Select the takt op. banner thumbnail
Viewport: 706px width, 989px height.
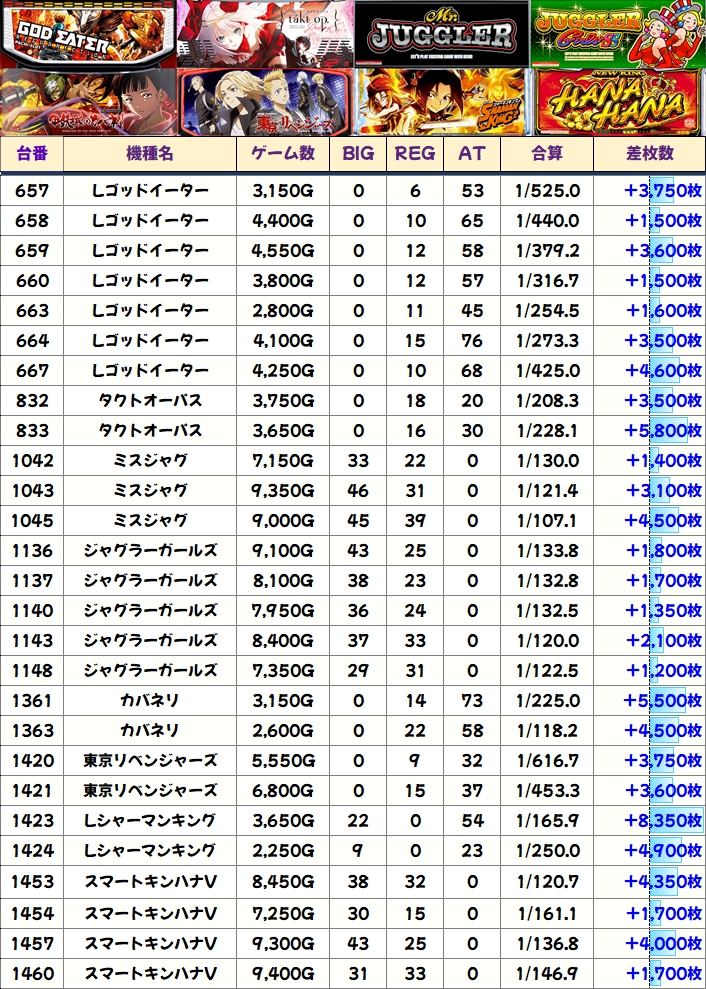tap(266, 34)
